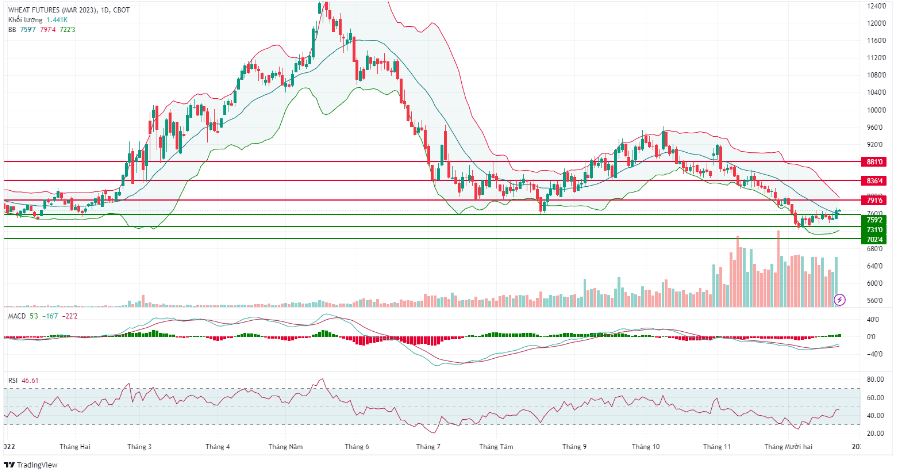Select the 881'0 resistance price label

[x=874, y=161]
